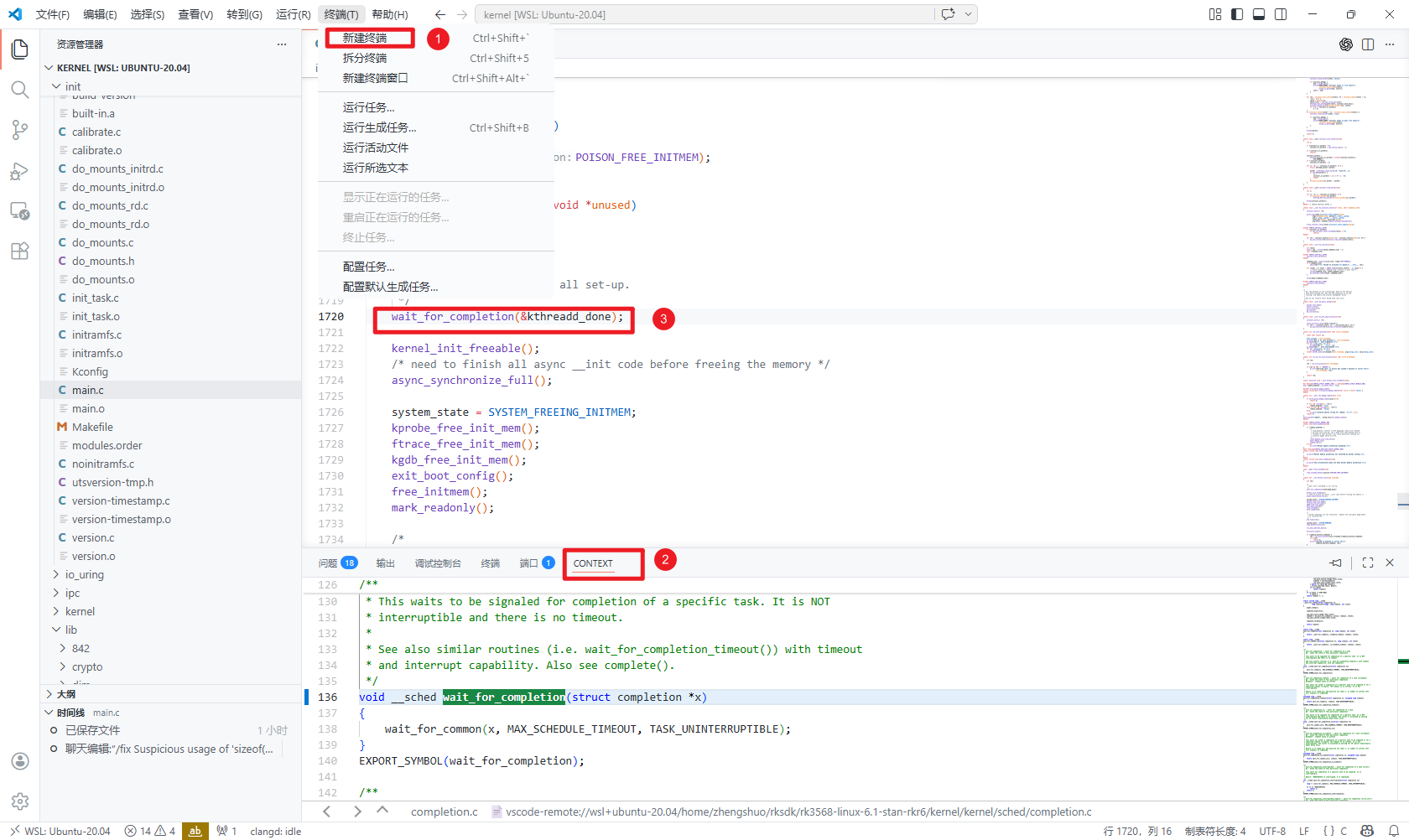The image size is (1409, 840).
Task: Open the Accounts menu in the activity bar
Action: point(20,761)
